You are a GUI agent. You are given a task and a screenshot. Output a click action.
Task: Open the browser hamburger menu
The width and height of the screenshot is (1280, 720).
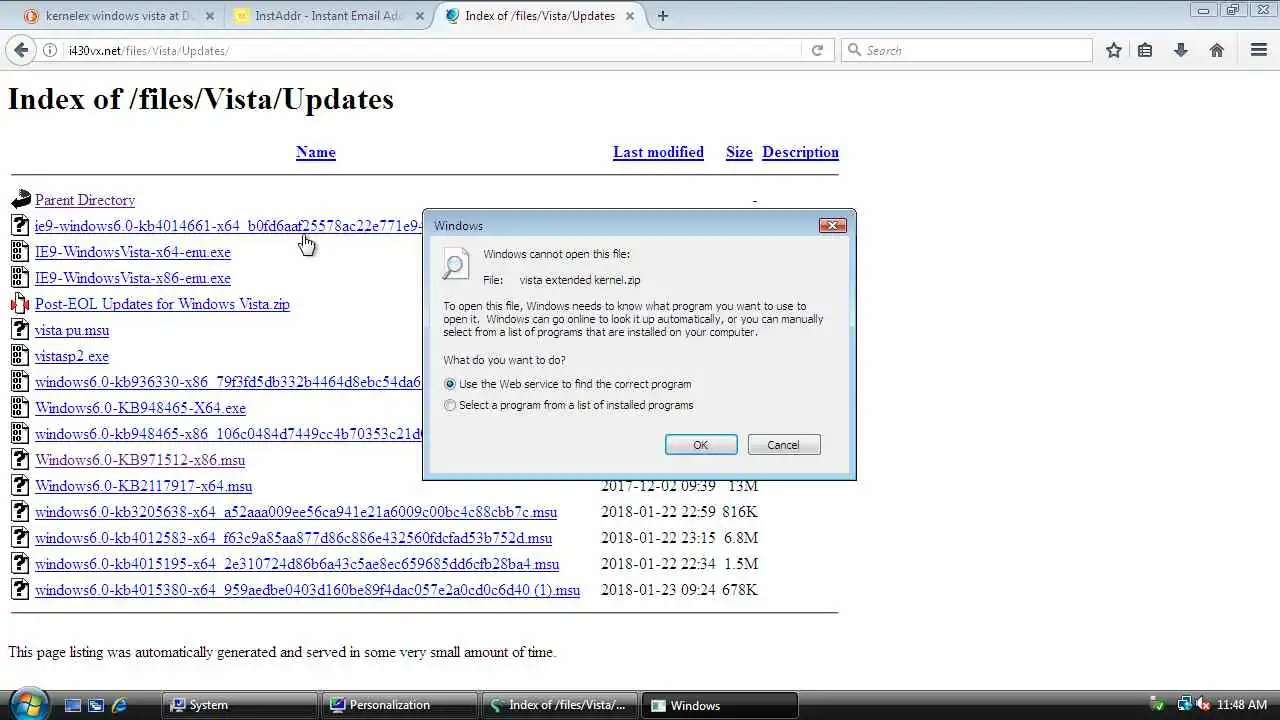click(1259, 50)
